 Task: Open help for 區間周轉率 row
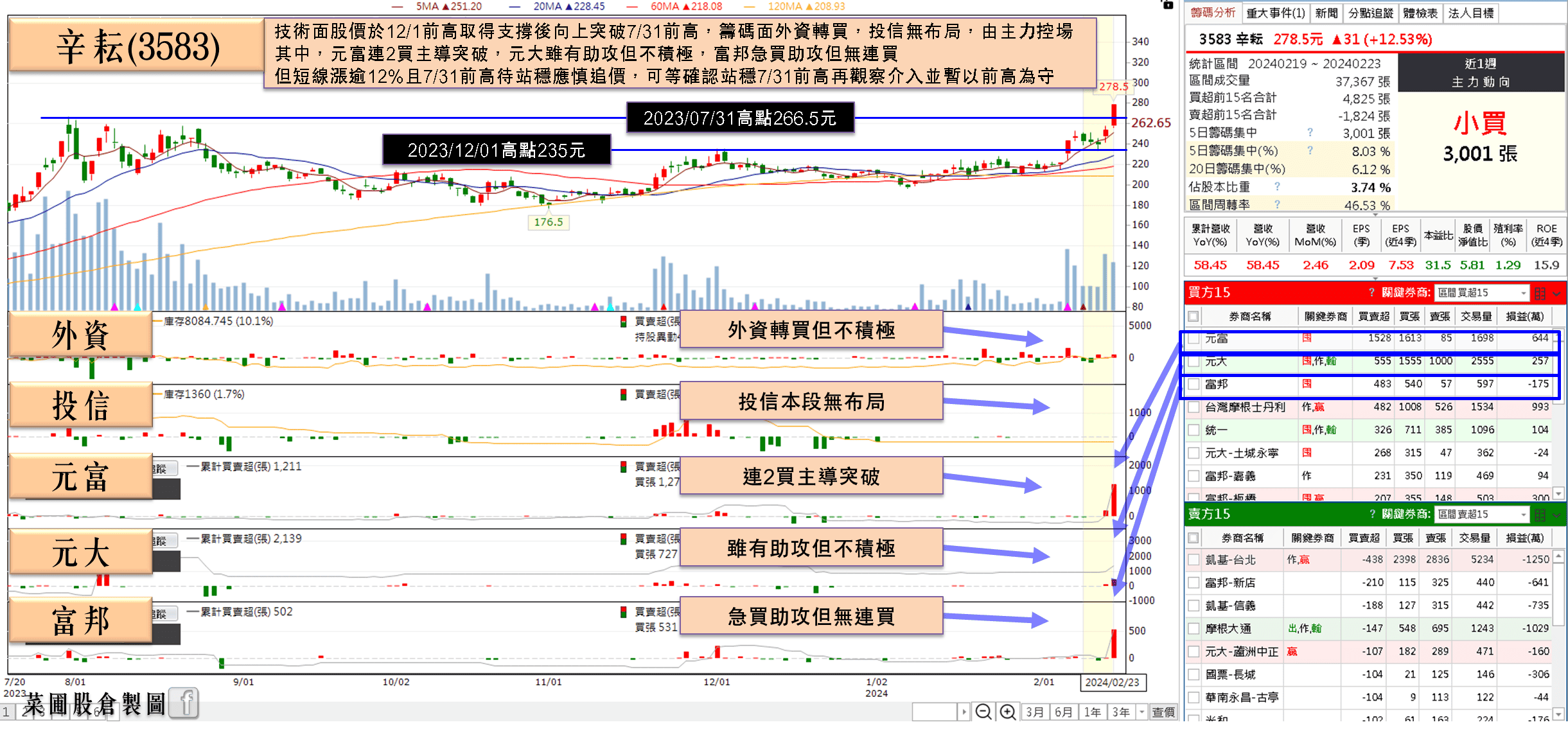[1277, 205]
